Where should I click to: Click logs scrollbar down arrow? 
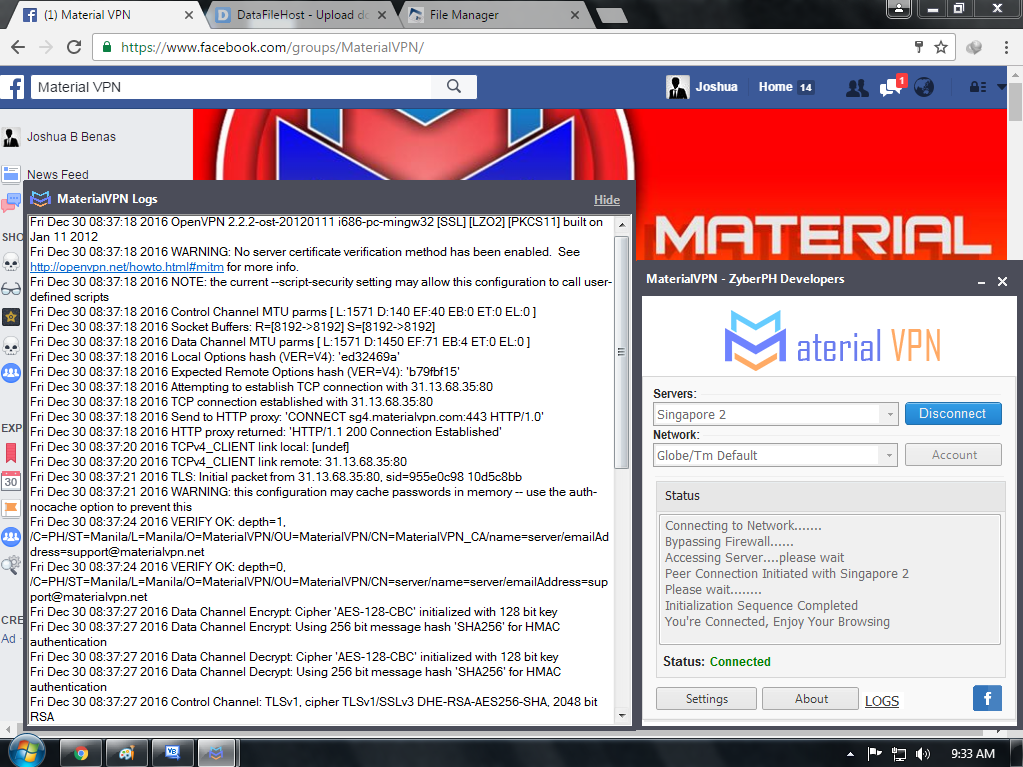[x=622, y=715]
